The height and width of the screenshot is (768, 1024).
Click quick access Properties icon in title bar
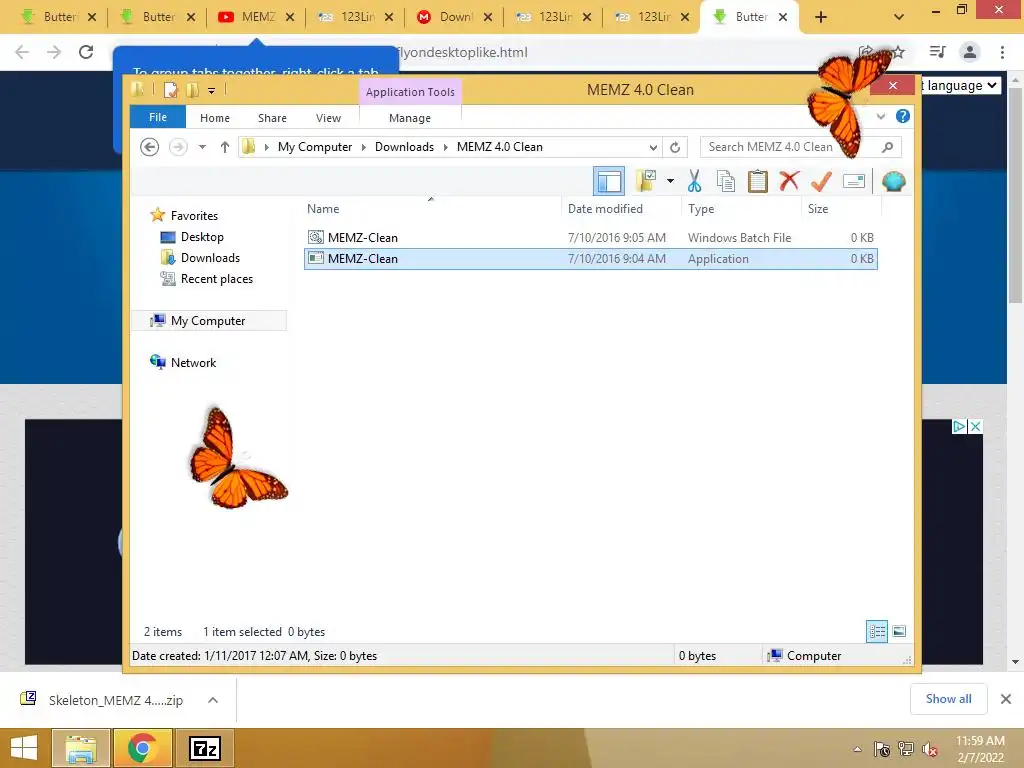coord(170,90)
